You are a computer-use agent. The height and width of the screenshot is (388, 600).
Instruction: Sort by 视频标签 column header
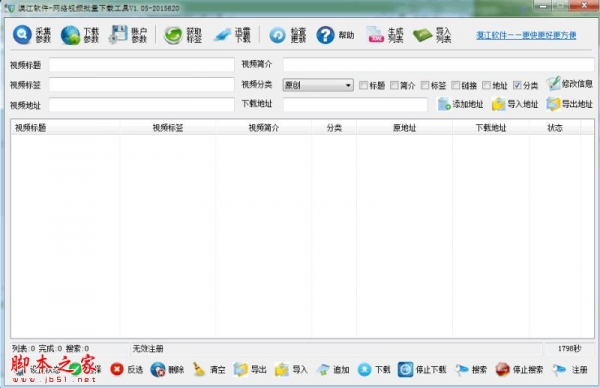tap(168, 128)
